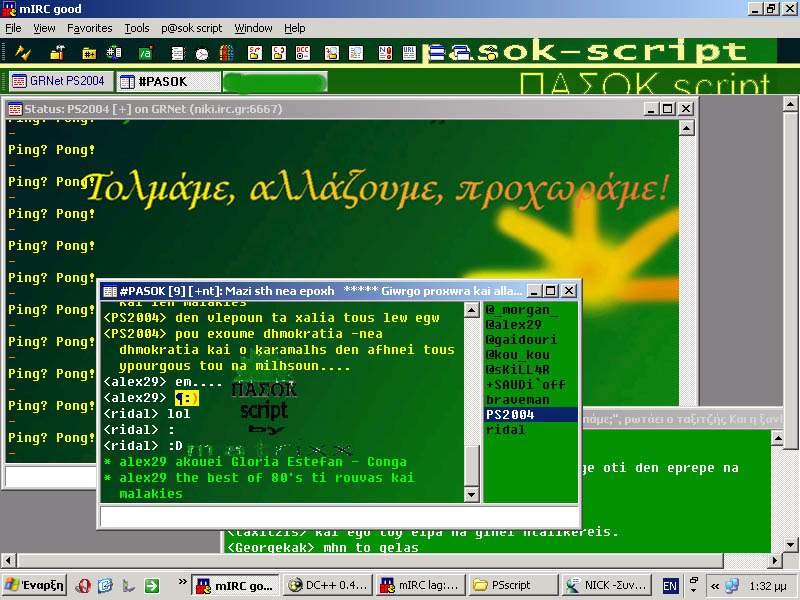800x600 pixels.
Task: Open the channels list icon
Action: pos(114,53)
